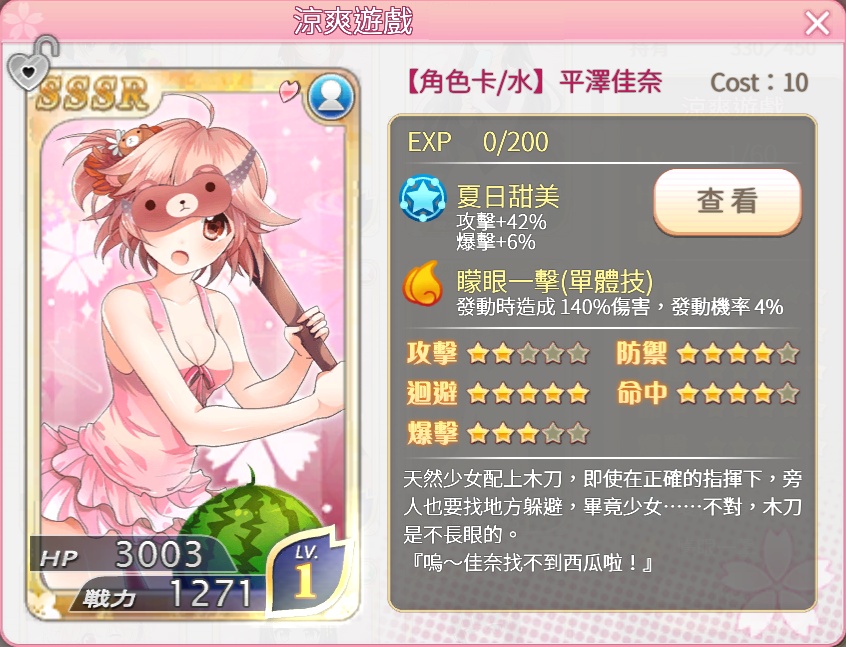Click the 爆擊 star rating row
The width and height of the screenshot is (846, 647).
[x=497, y=433]
